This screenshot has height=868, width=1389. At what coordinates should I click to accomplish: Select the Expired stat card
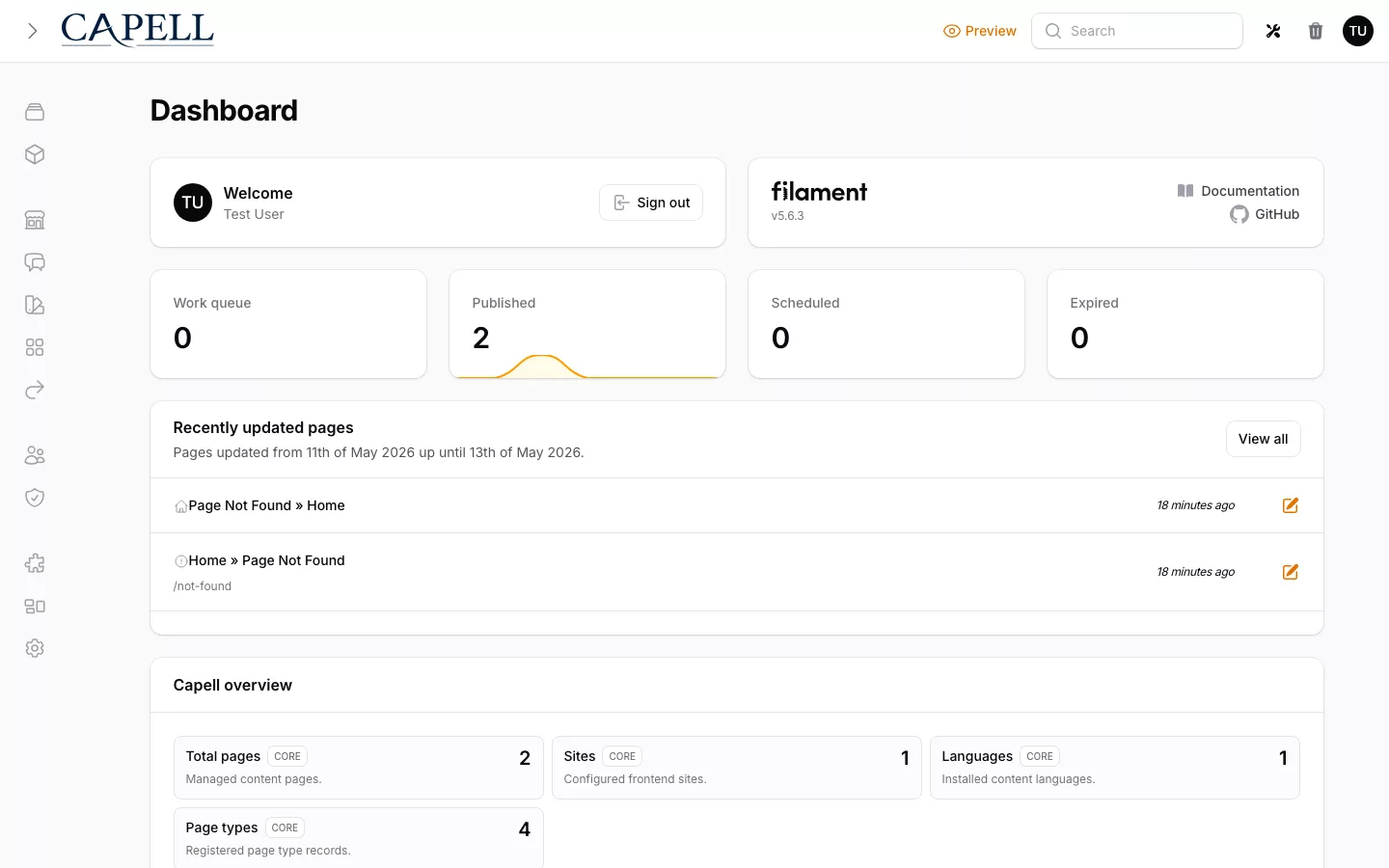coord(1185,324)
